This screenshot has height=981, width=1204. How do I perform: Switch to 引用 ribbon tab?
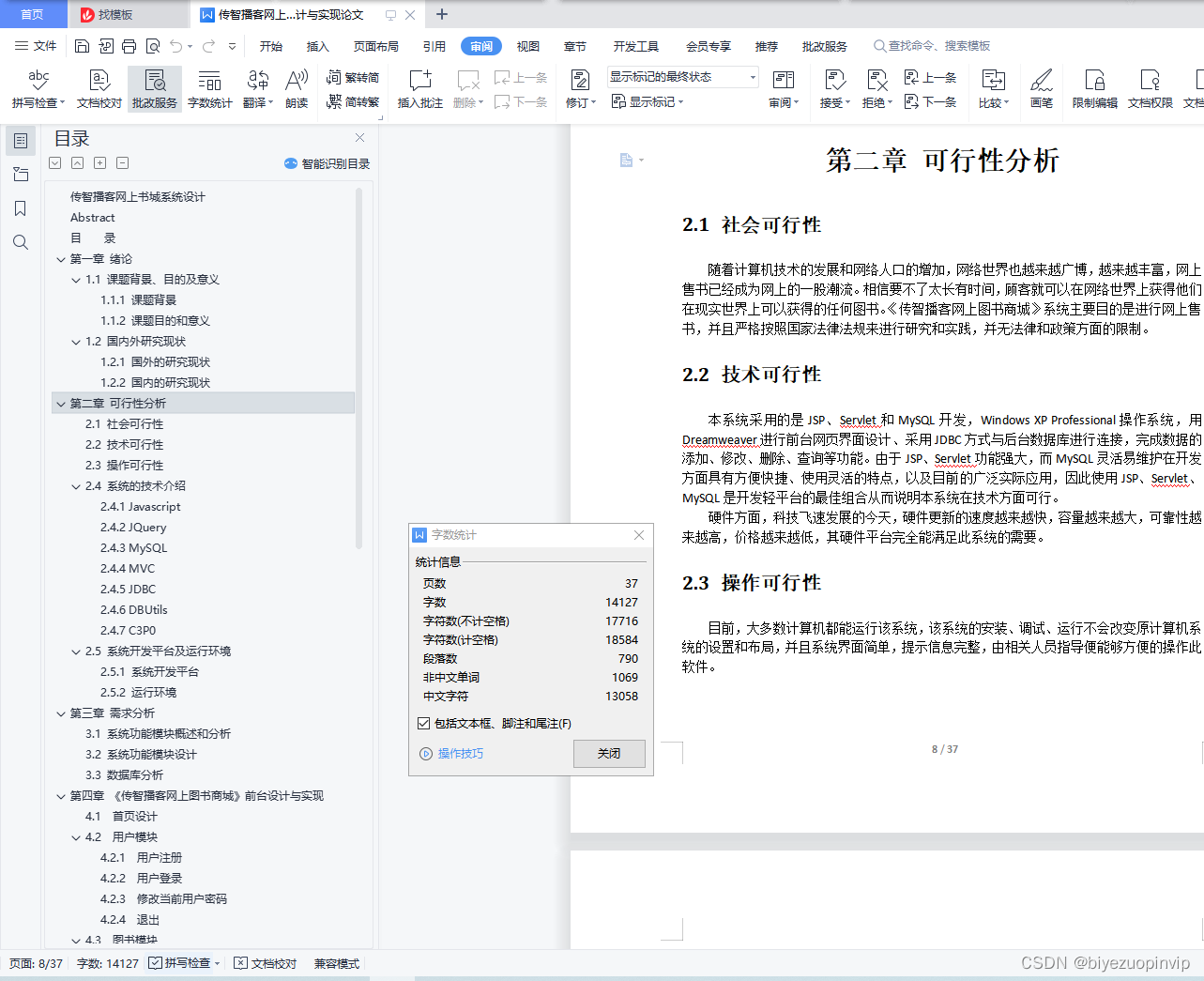[x=434, y=46]
